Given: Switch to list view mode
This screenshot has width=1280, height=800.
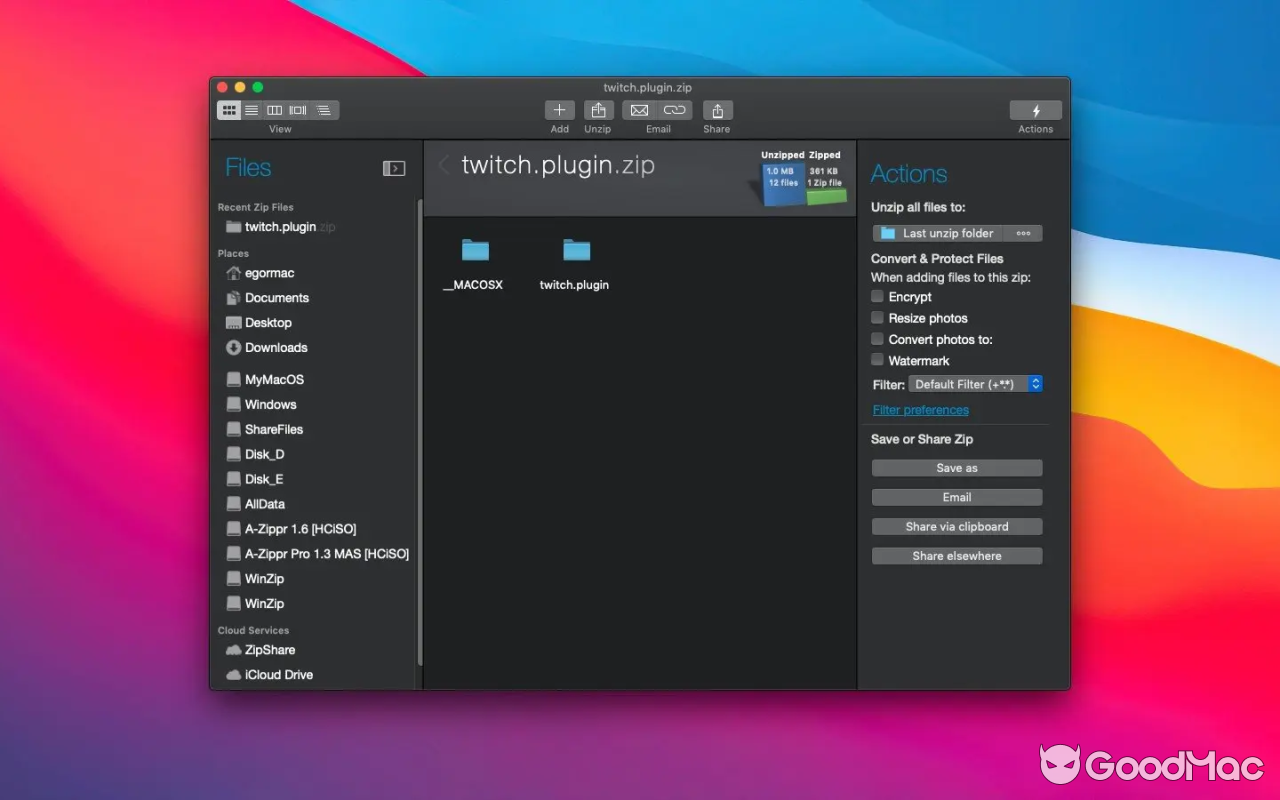Looking at the screenshot, I should click(251, 110).
